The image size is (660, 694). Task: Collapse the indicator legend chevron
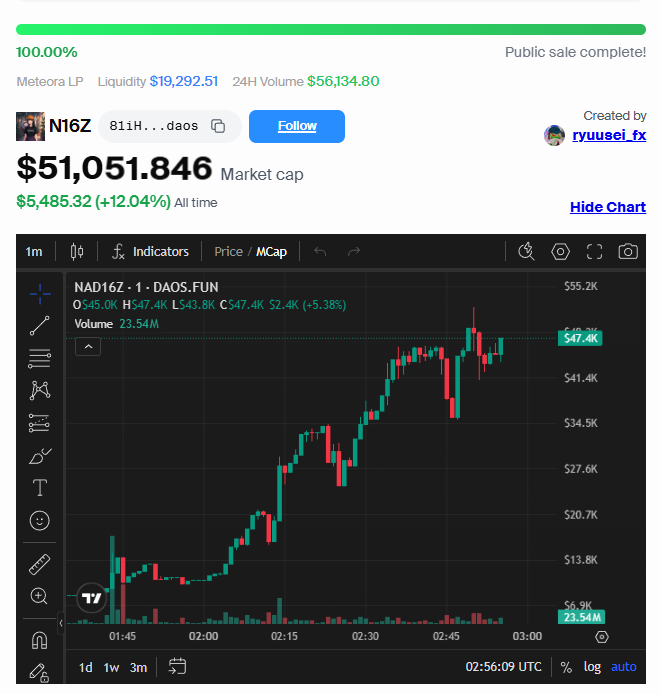tap(88, 347)
